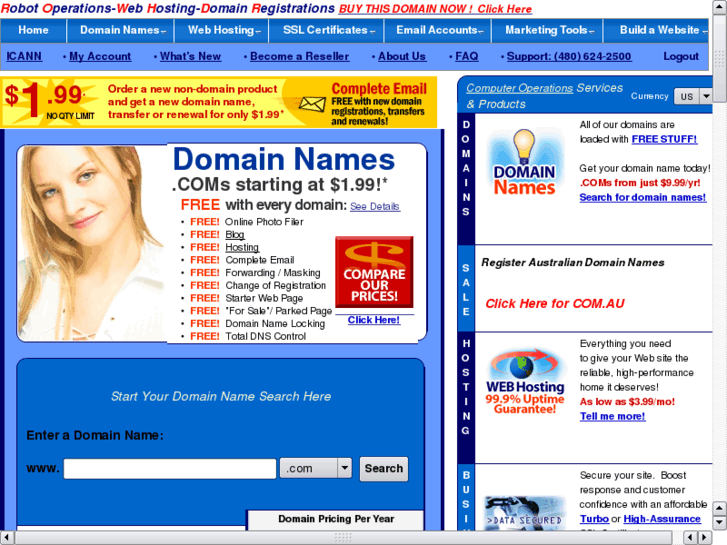Click the Blog link in FREE list
The width and height of the screenshot is (727, 545).
(x=235, y=235)
